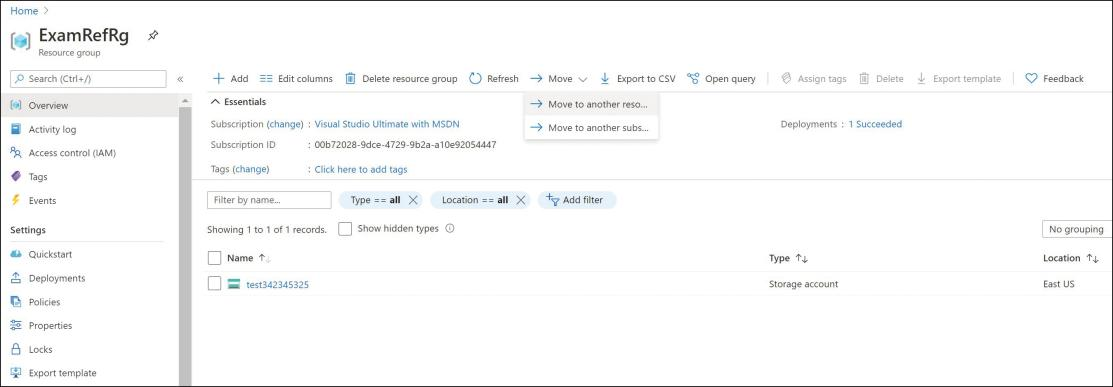
Task: Click the sidebar scrollbar up arrow
Action: point(185,101)
